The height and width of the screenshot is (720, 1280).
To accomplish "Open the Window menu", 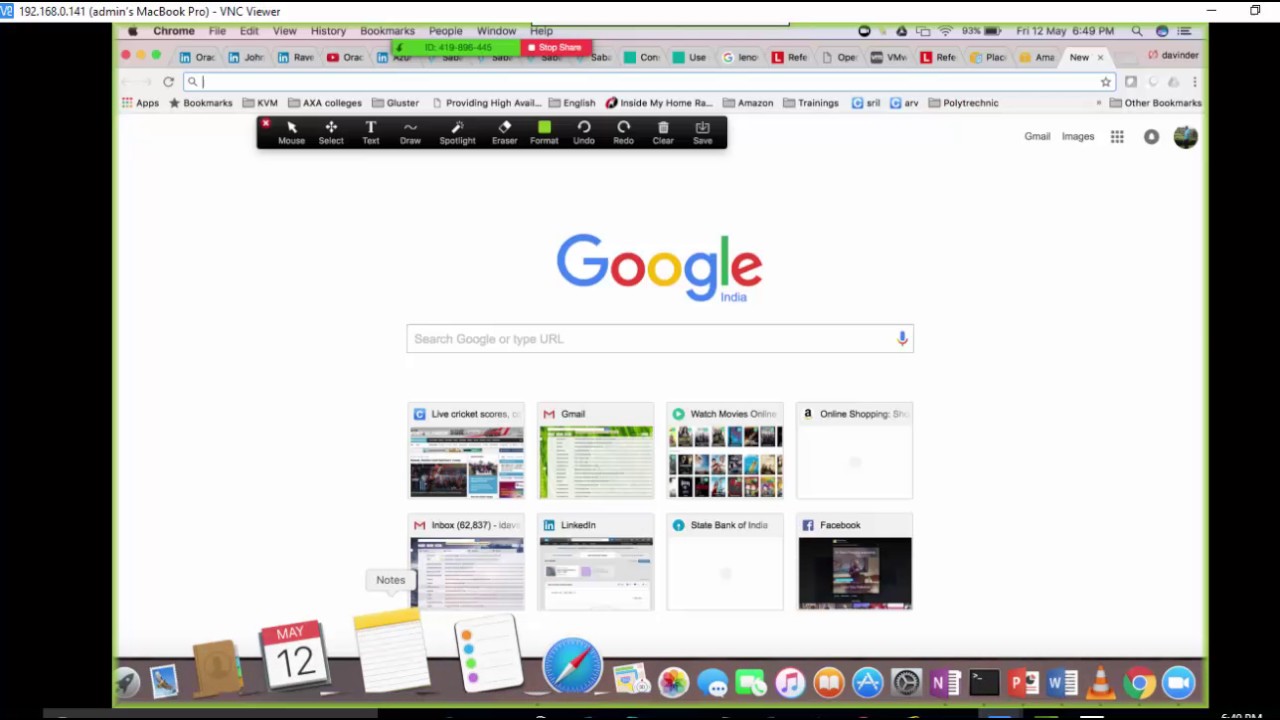I will [496, 31].
